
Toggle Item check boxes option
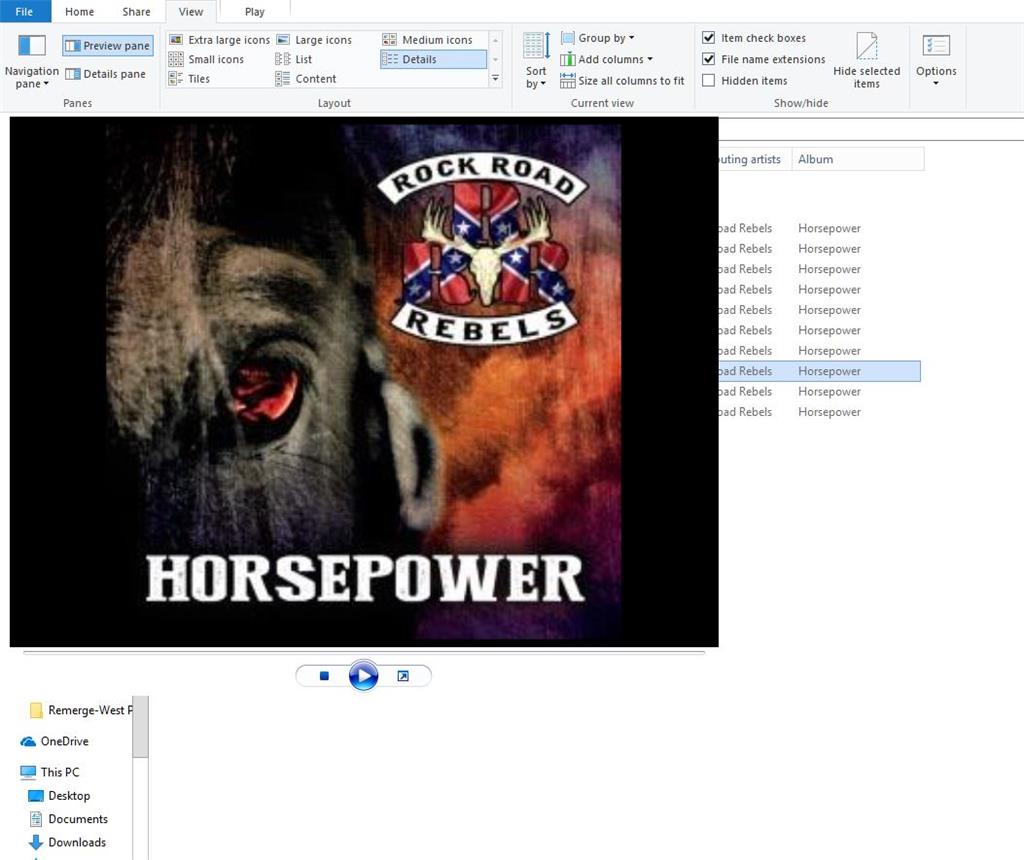click(754, 38)
